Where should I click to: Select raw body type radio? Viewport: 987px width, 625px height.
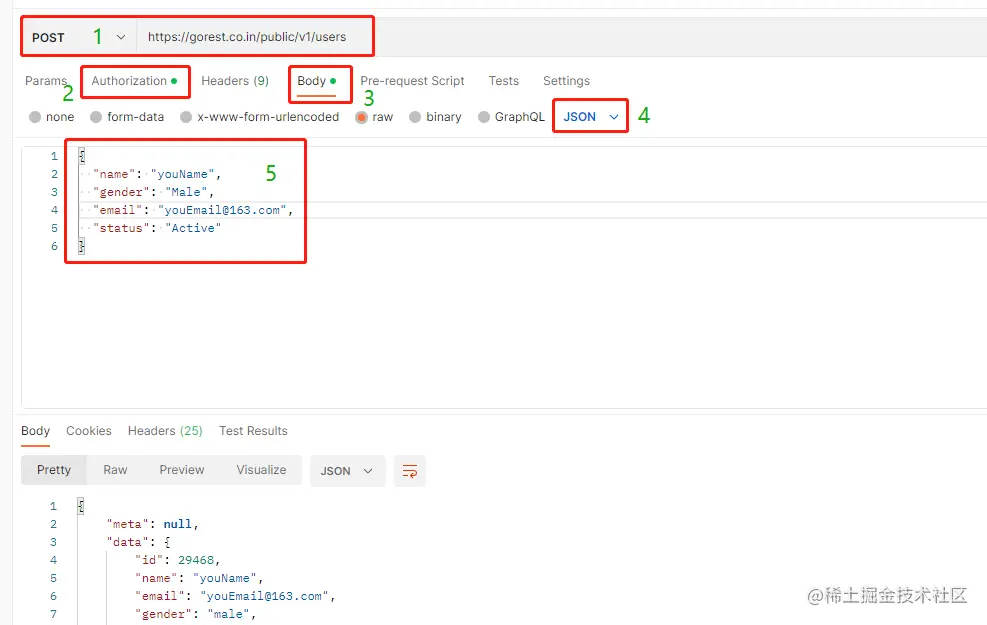coord(361,117)
